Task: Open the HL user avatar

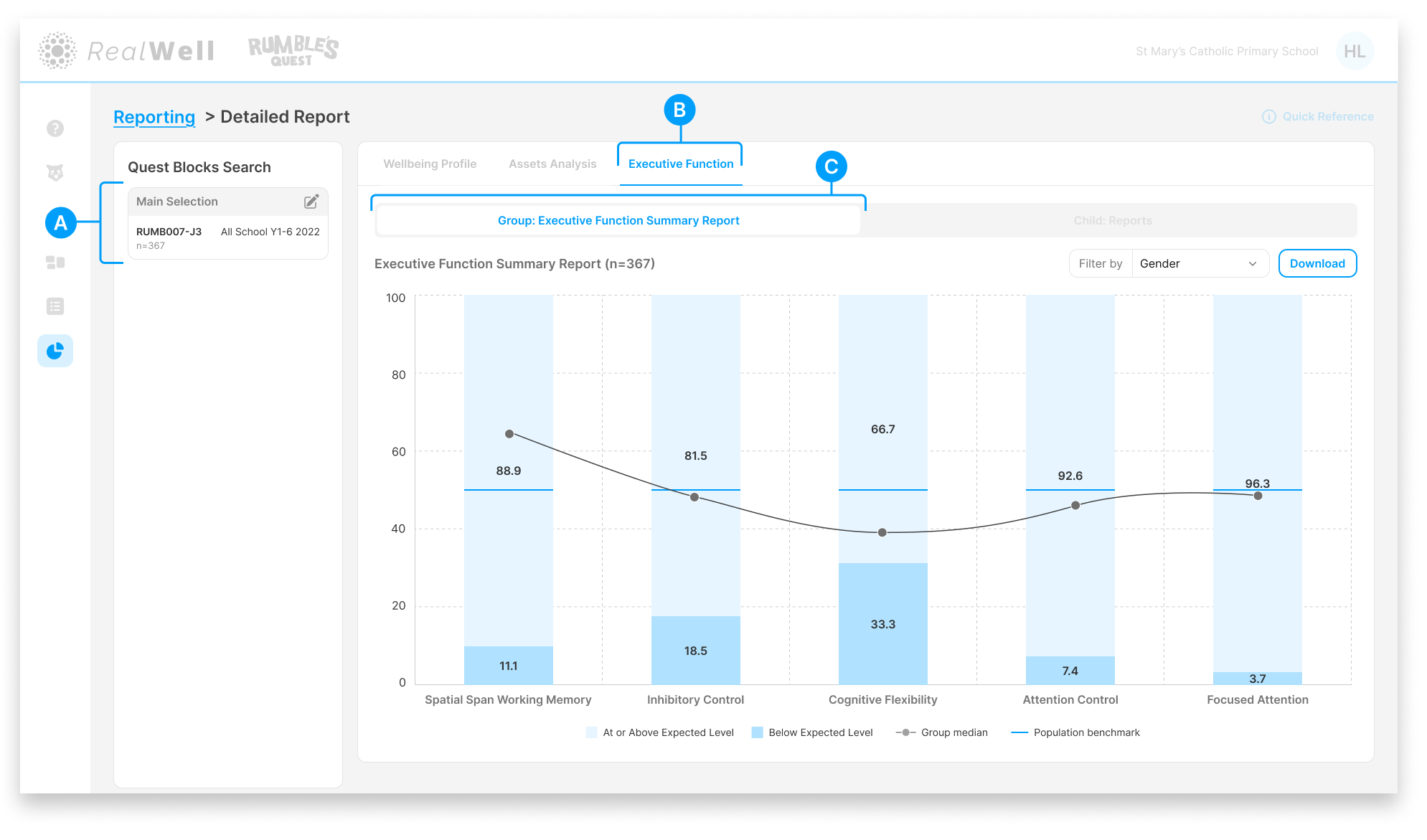Action: tap(1355, 51)
